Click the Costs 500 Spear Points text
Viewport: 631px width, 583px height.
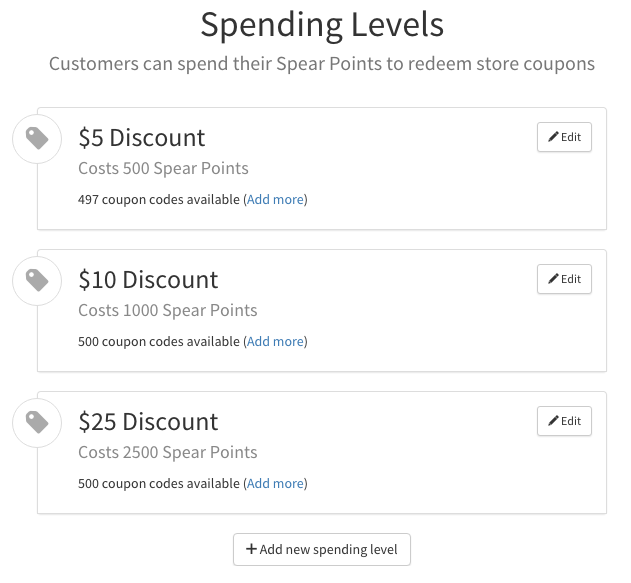163,168
